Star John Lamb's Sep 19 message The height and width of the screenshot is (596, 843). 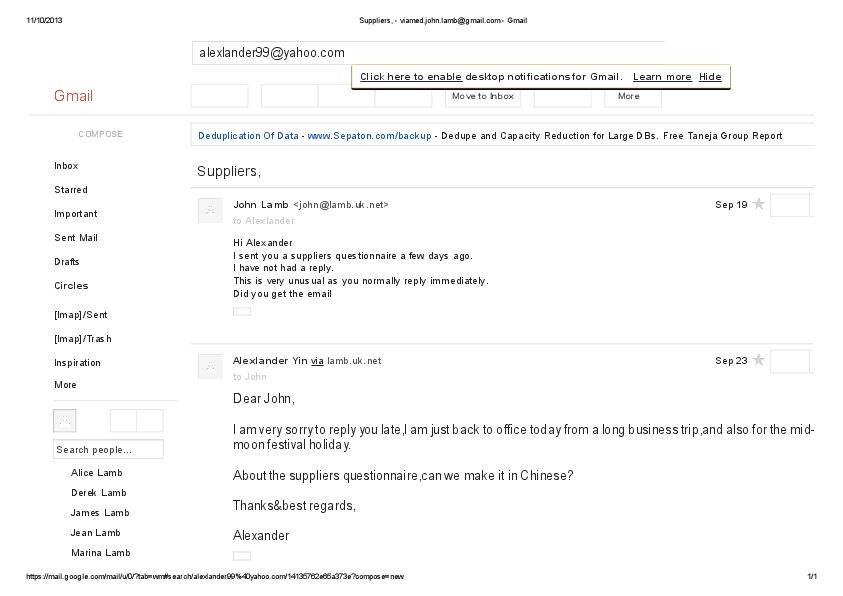coord(758,204)
